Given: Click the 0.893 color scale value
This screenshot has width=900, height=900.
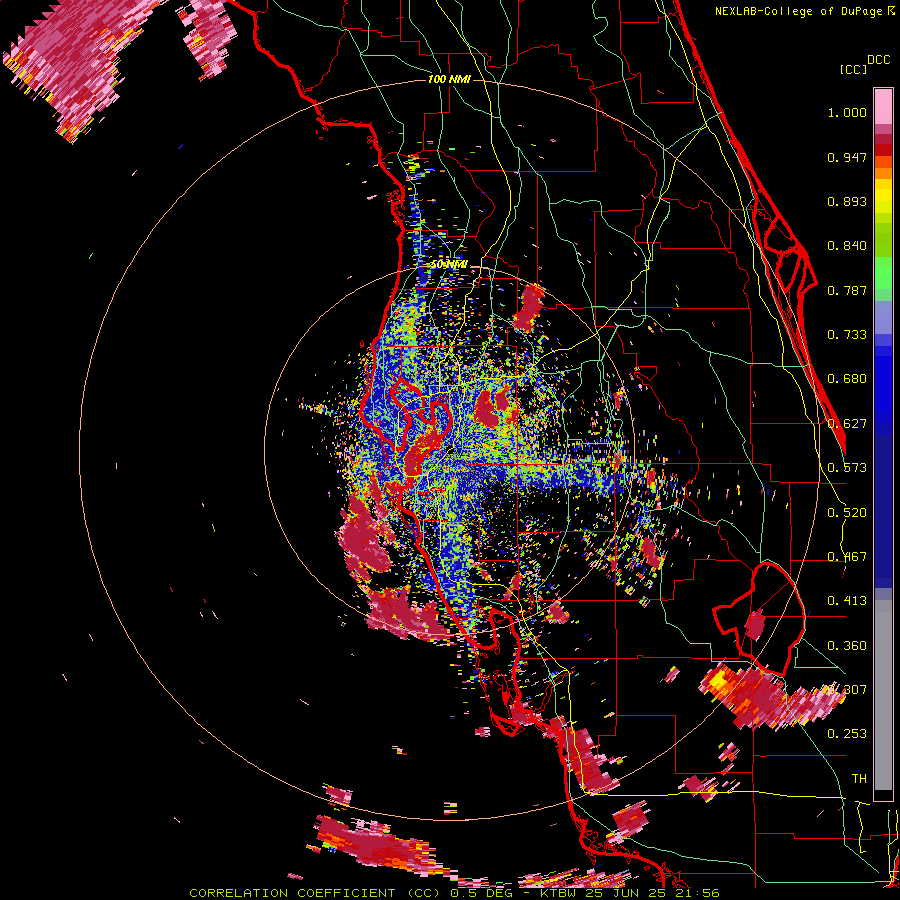Looking at the screenshot, I should 847,201.
